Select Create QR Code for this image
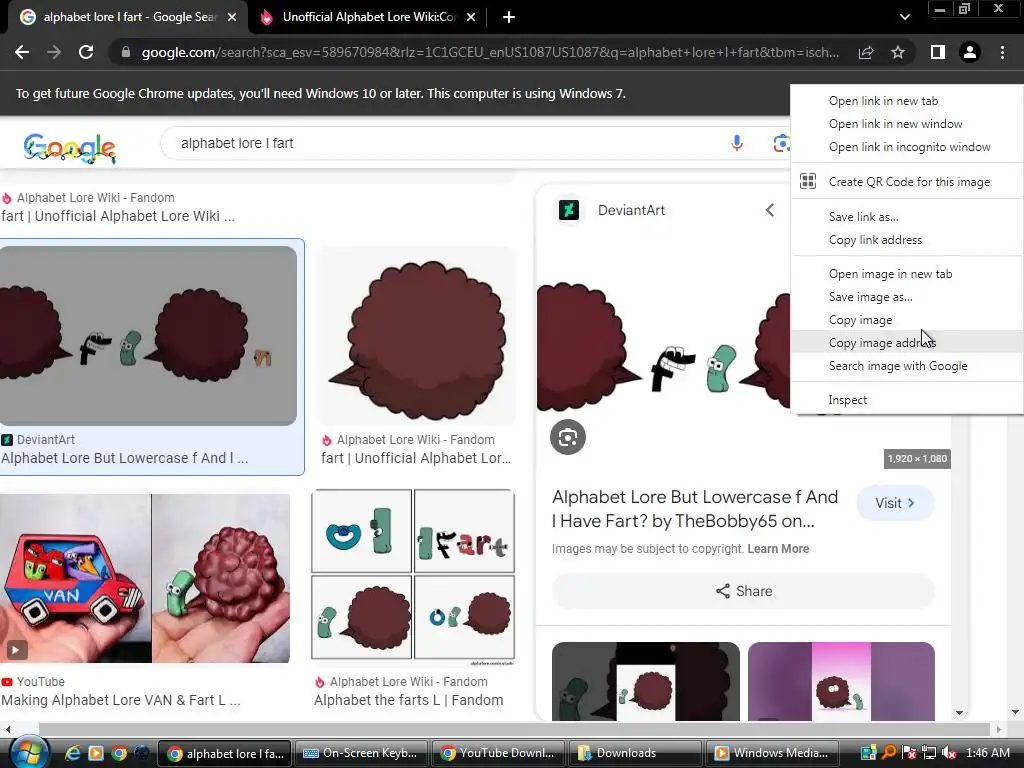The height and width of the screenshot is (768, 1024). [907, 182]
